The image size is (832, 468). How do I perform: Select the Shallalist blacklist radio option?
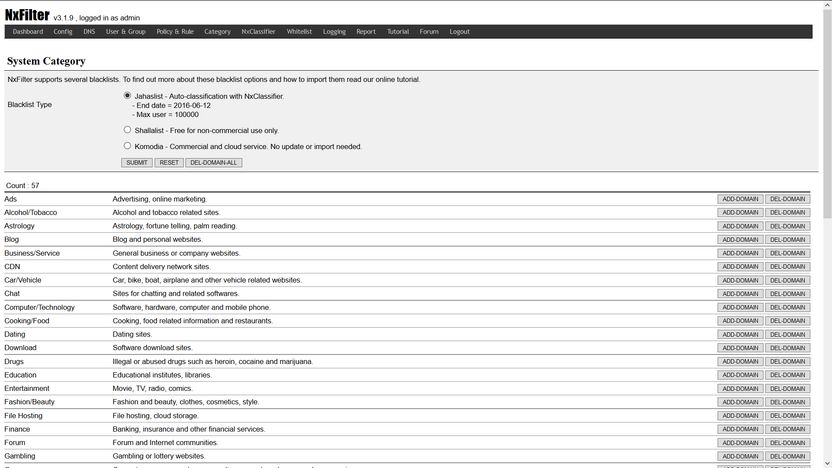(x=127, y=129)
